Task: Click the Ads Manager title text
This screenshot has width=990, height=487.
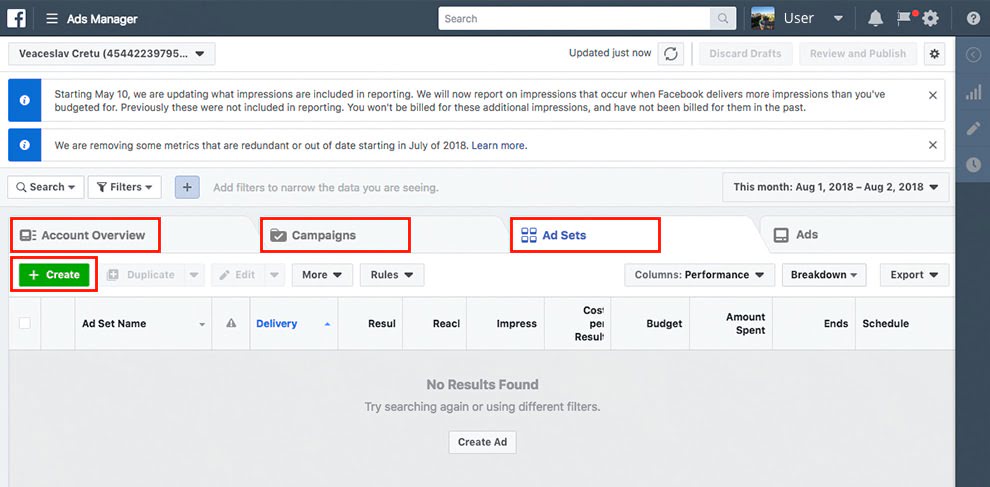Action: [102, 19]
